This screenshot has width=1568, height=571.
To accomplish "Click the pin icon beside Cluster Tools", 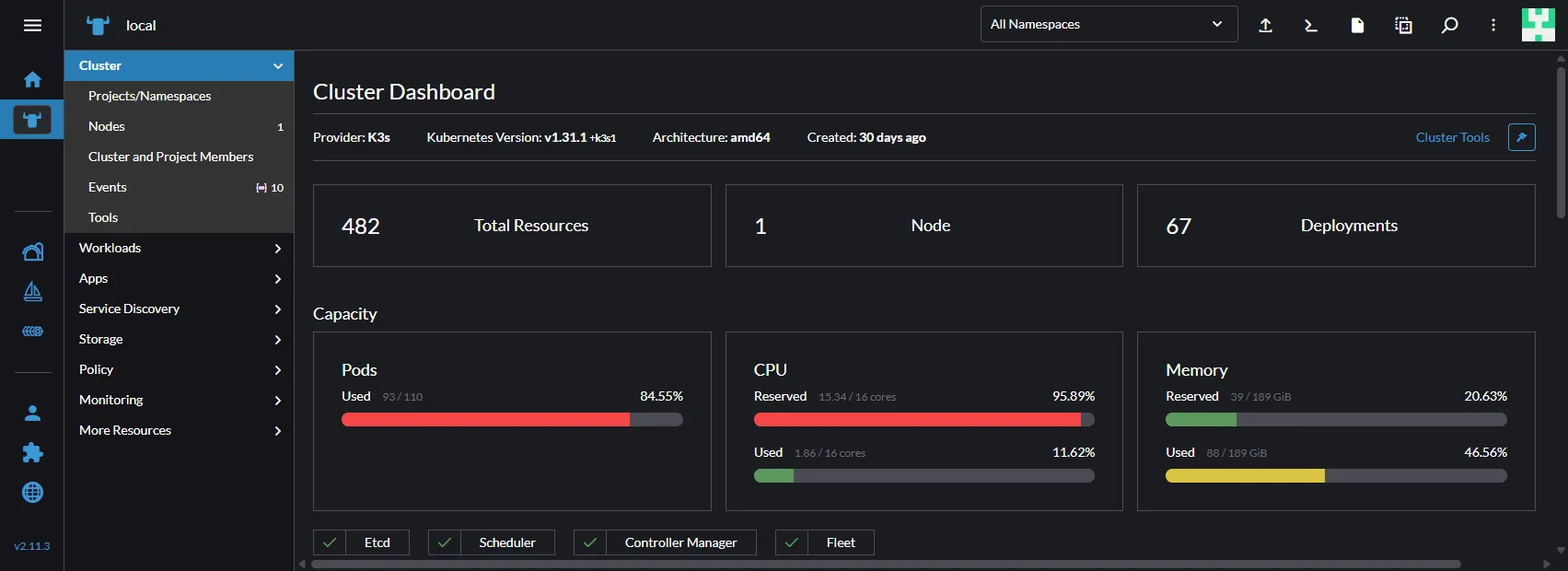I will tap(1522, 137).
